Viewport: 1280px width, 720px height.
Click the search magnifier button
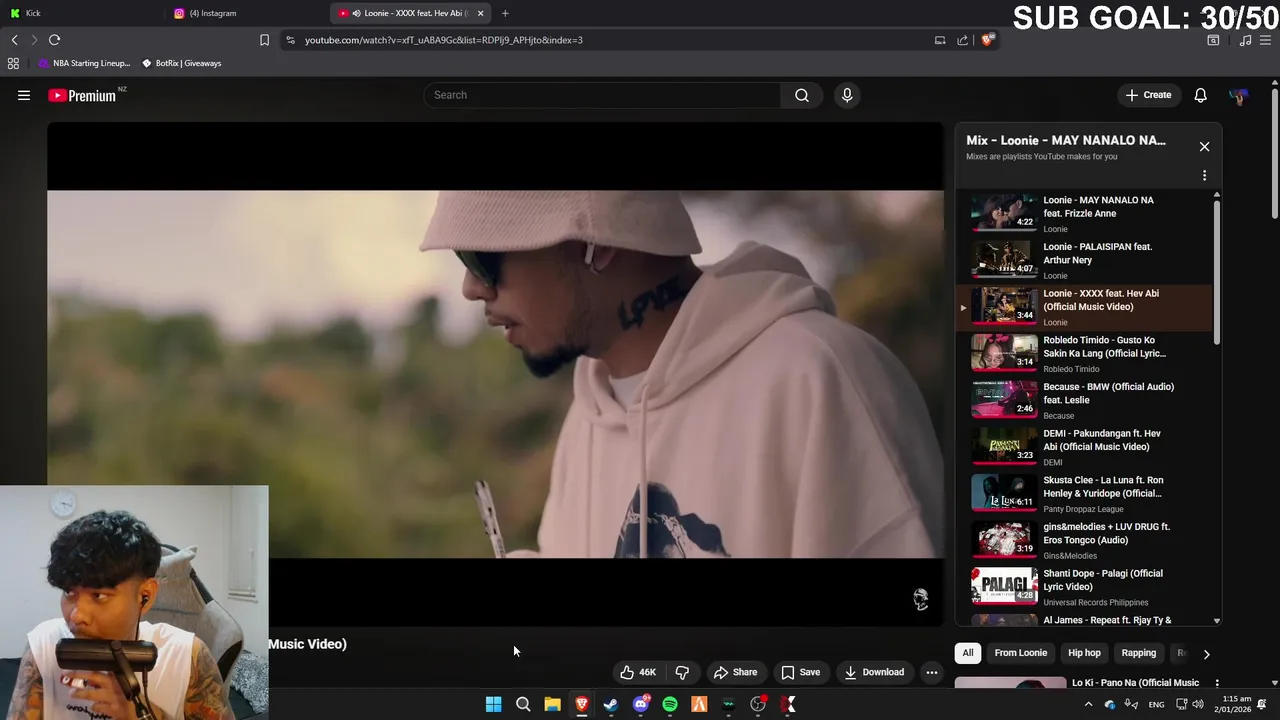pyautogui.click(x=802, y=95)
